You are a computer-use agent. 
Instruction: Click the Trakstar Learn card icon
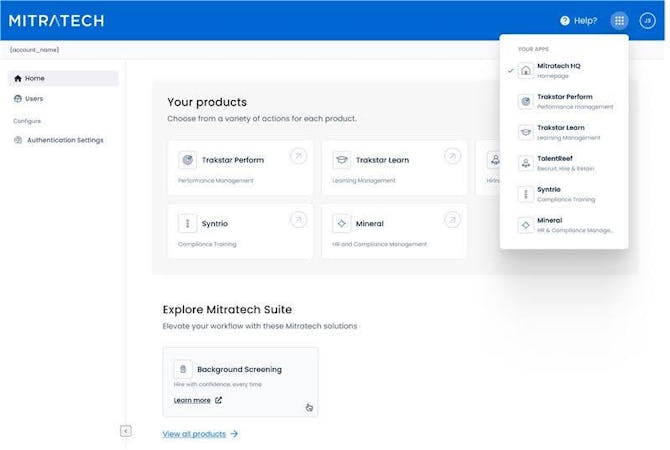coord(341,160)
